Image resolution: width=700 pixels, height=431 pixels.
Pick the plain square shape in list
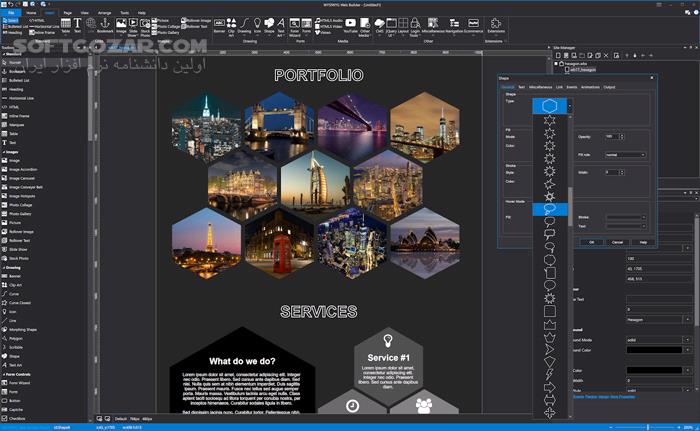(x=550, y=311)
